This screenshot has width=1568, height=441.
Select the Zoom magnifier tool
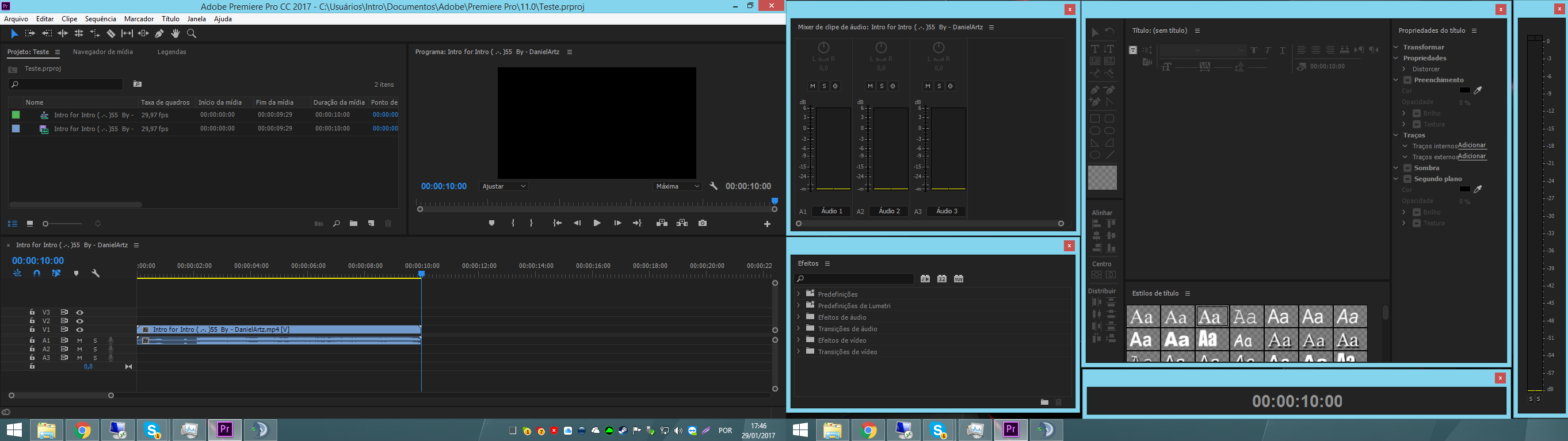[192, 34]
